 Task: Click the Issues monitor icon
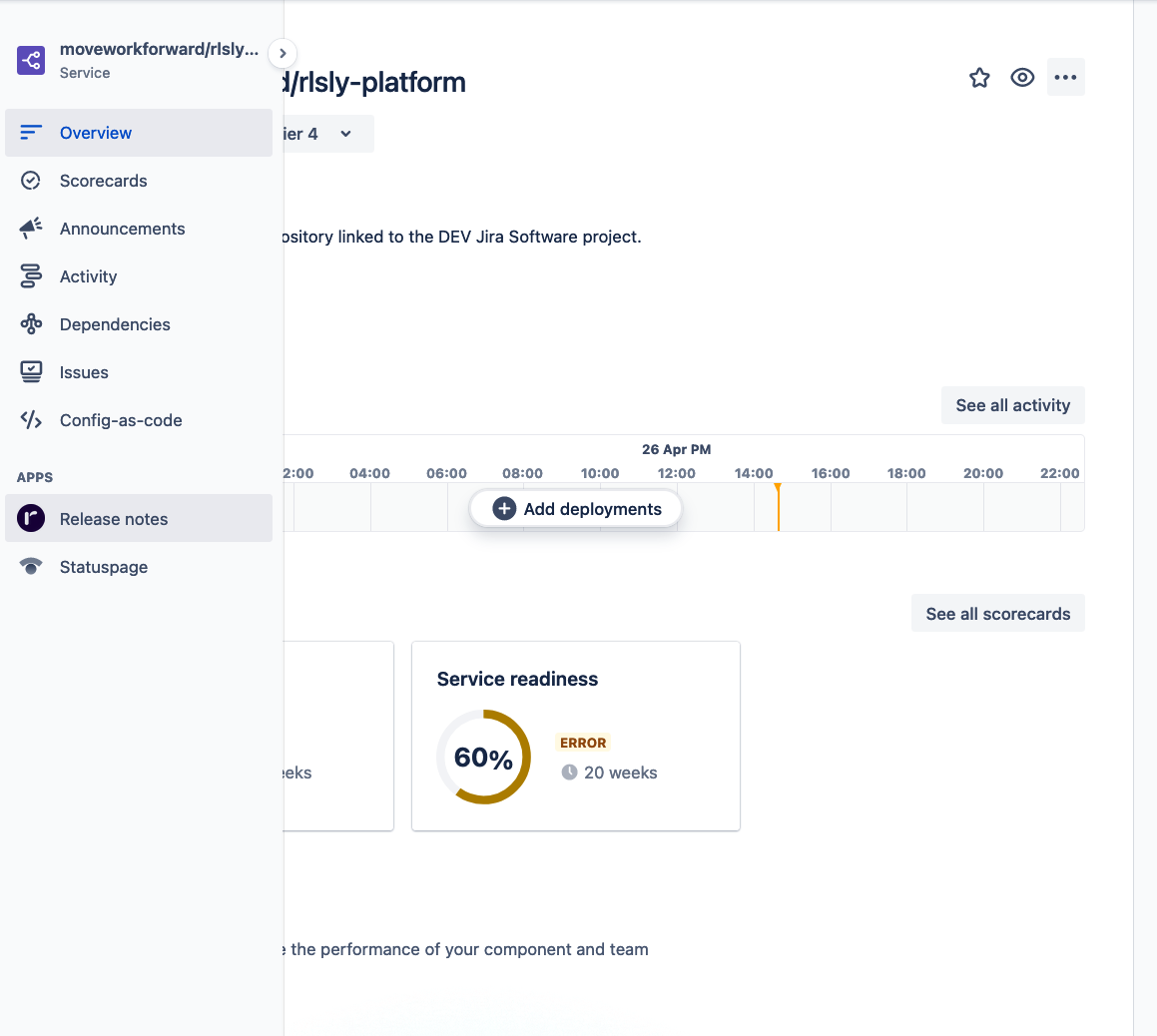coord(31,372)
